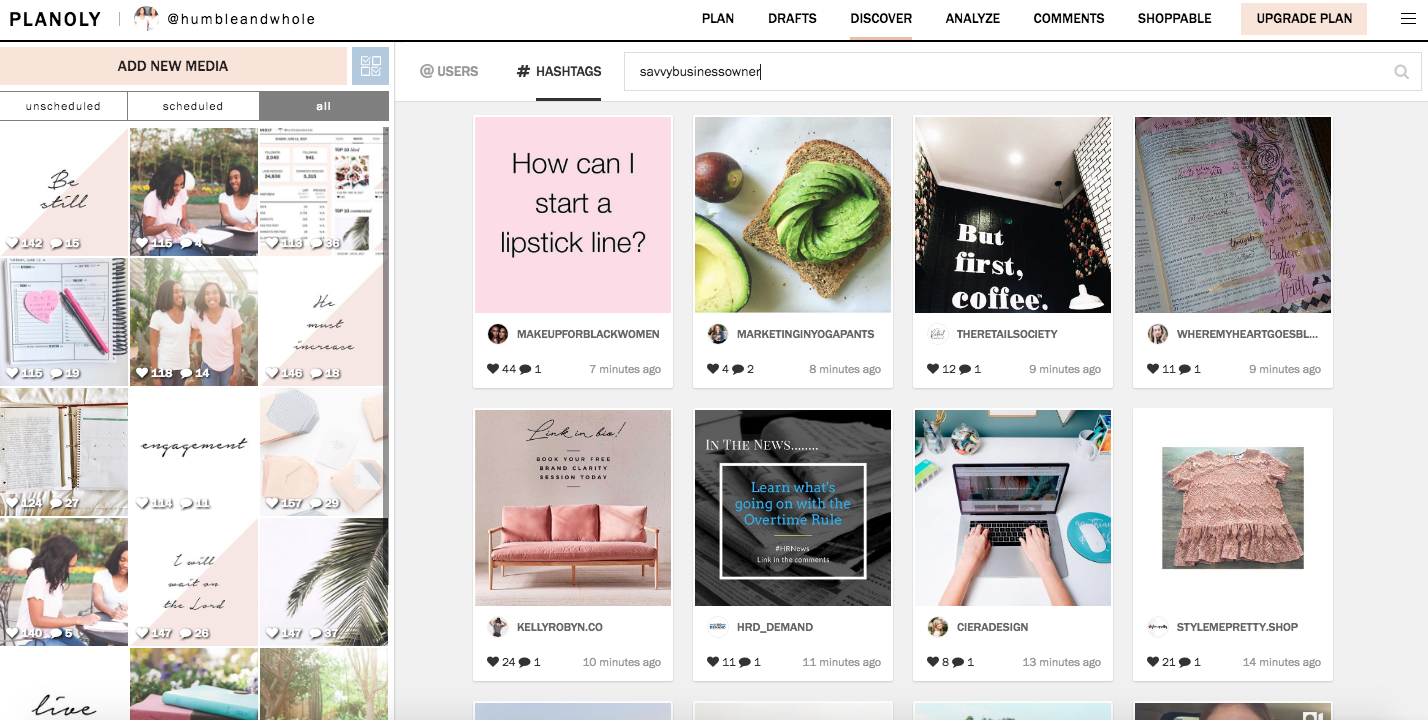The image size is (1428, 720).
Task: Click the @humbleandwhole profile avatar
Action: [147, 18]
